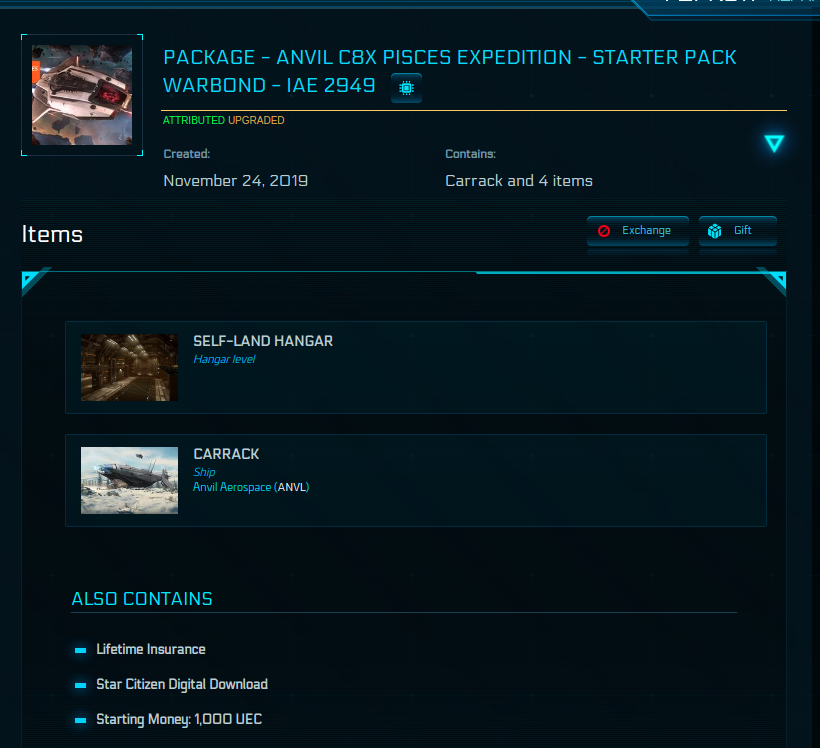Viewport: 820px width, 748px height.
Task: Click the chip icon beside the package title
Action: 406,88
